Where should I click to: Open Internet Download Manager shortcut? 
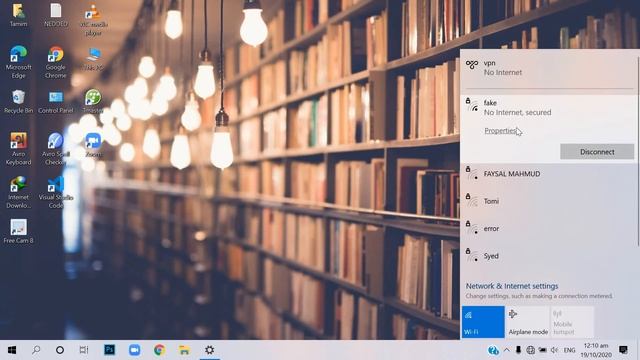tap(18, 192)
